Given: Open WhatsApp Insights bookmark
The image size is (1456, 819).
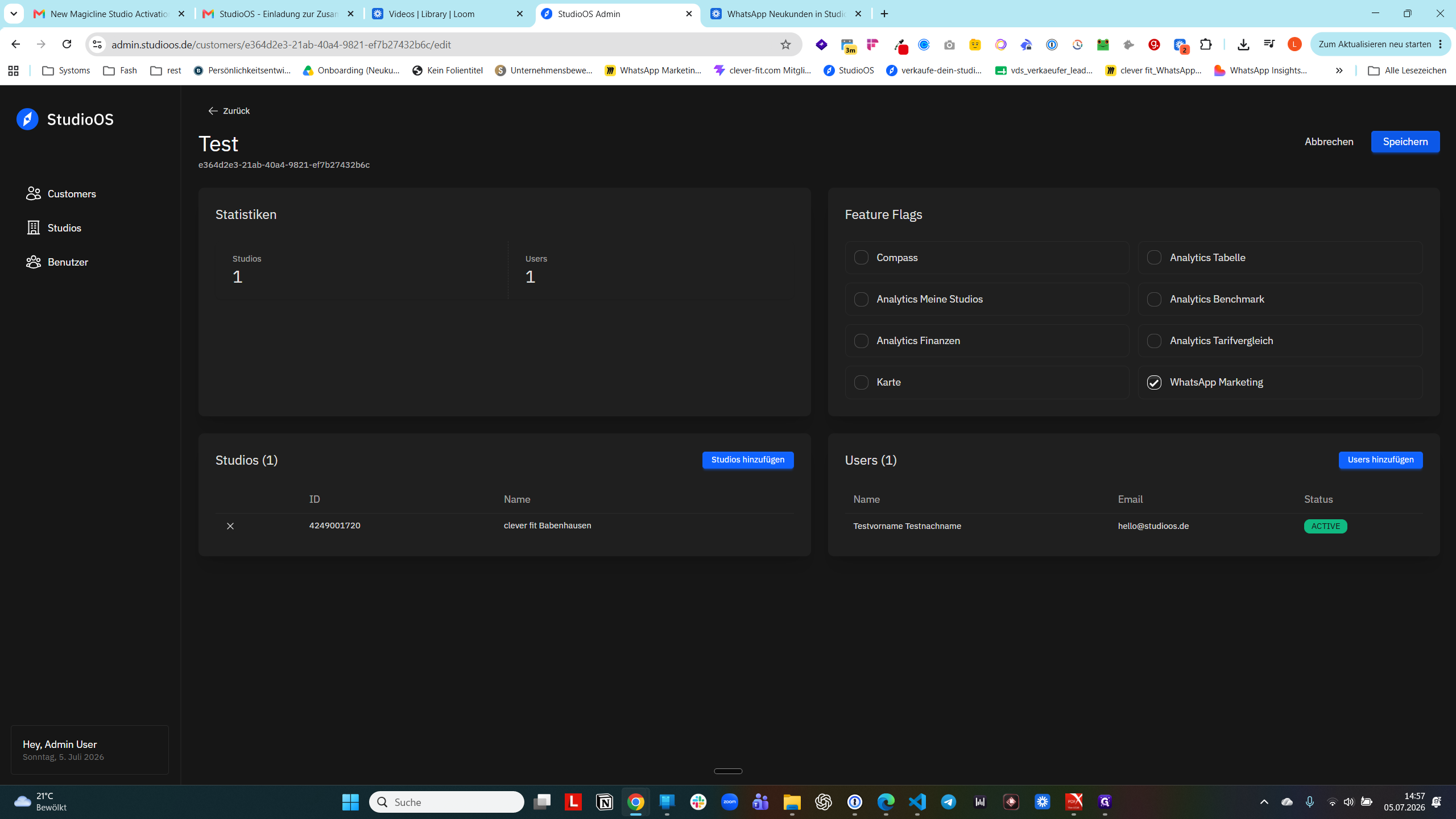Looking at the screenshot, I should coord(1261,71).
